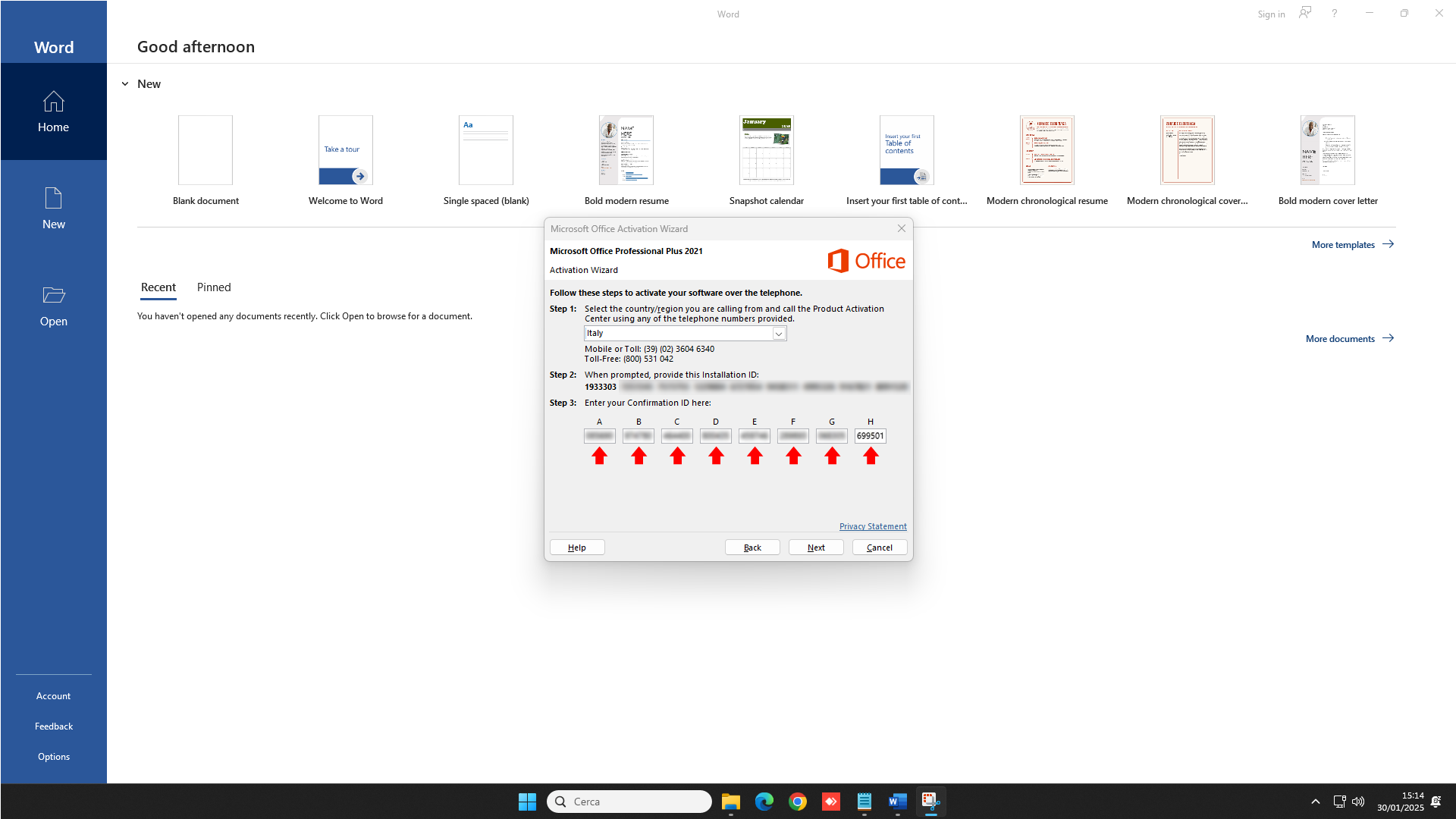Open the clock and date in the taskbar
Image resolution: width=1456 pixels, height=819 pixels.
(1400, 802)
